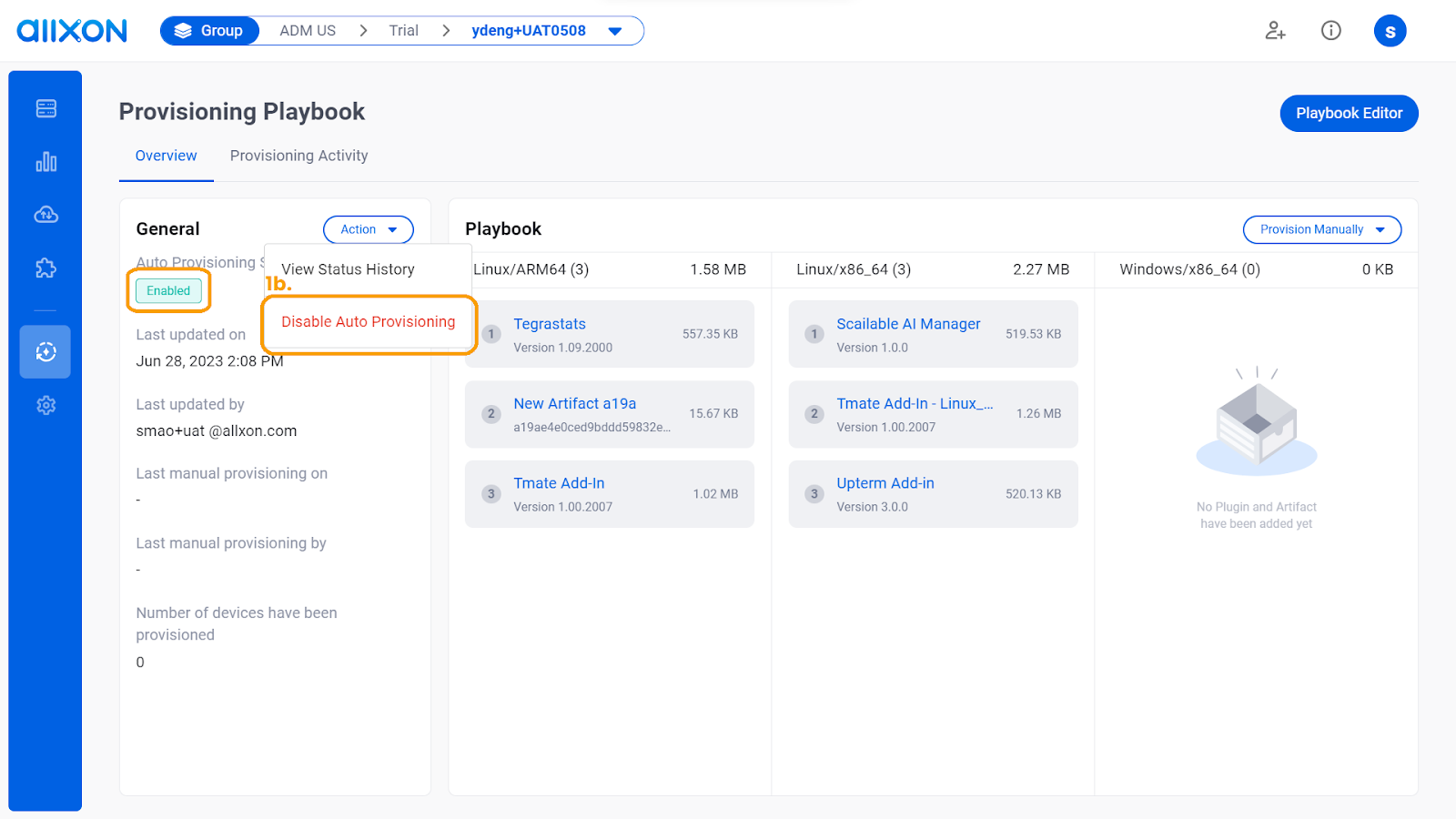Click the Allxon logo
The height and width of the screenshot is (819, 1456).
pos(72,31)
